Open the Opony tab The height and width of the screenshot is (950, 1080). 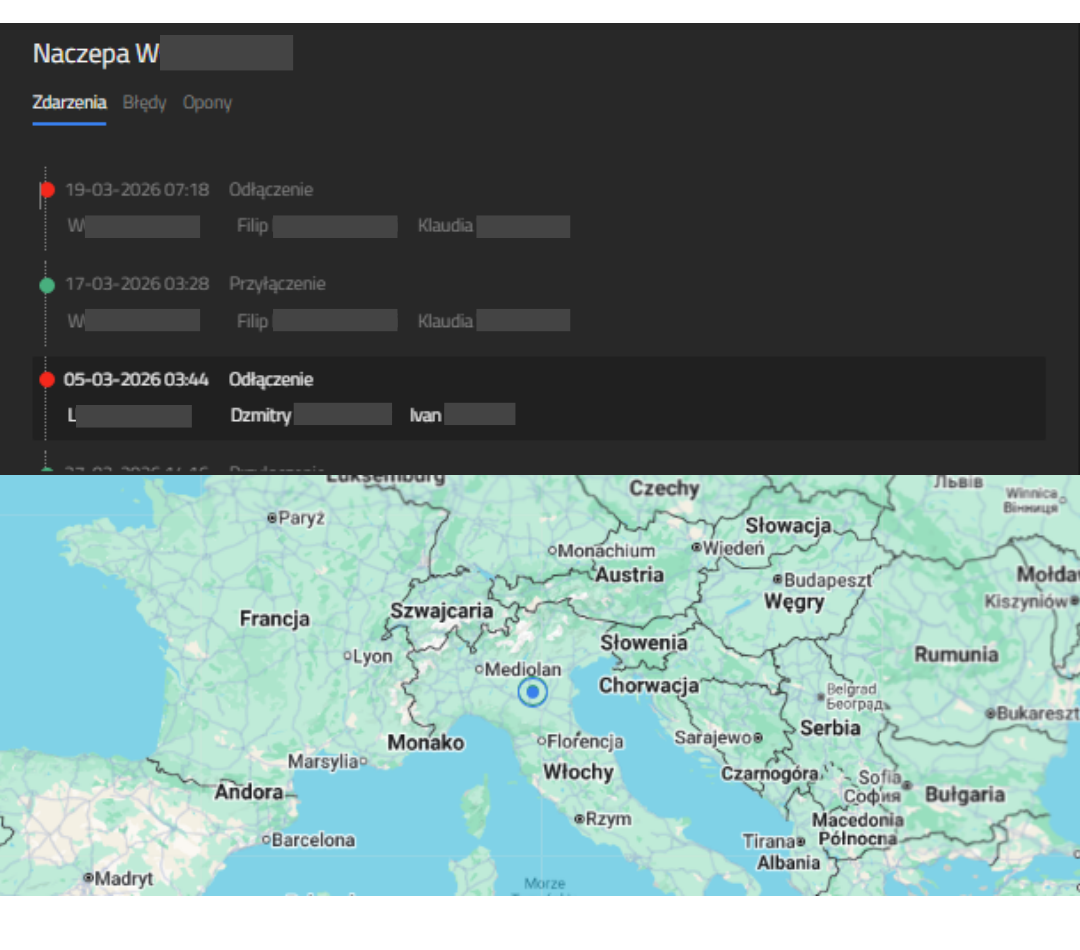click(207, 103)
